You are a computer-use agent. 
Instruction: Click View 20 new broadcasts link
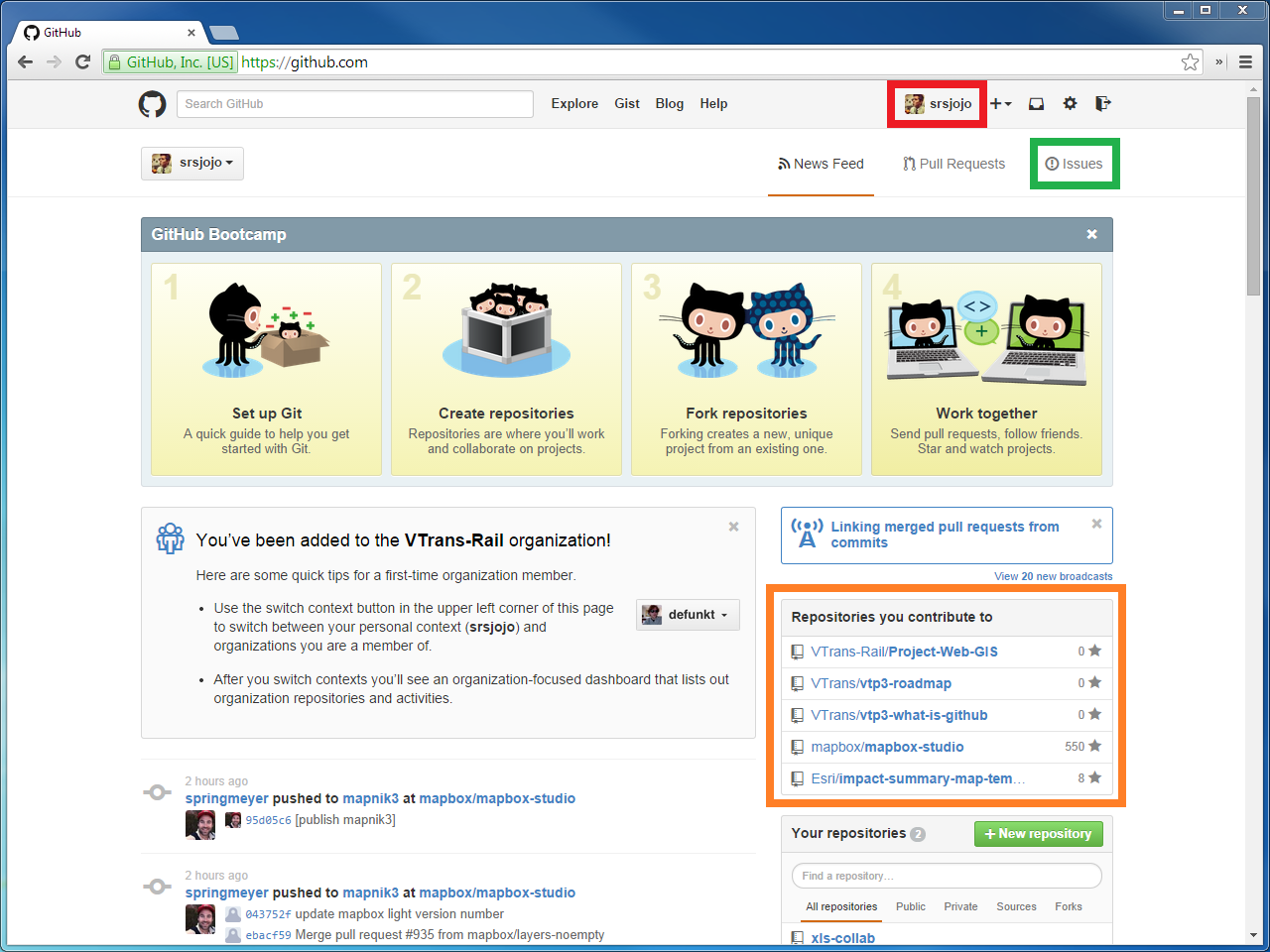coord(1053,576)
